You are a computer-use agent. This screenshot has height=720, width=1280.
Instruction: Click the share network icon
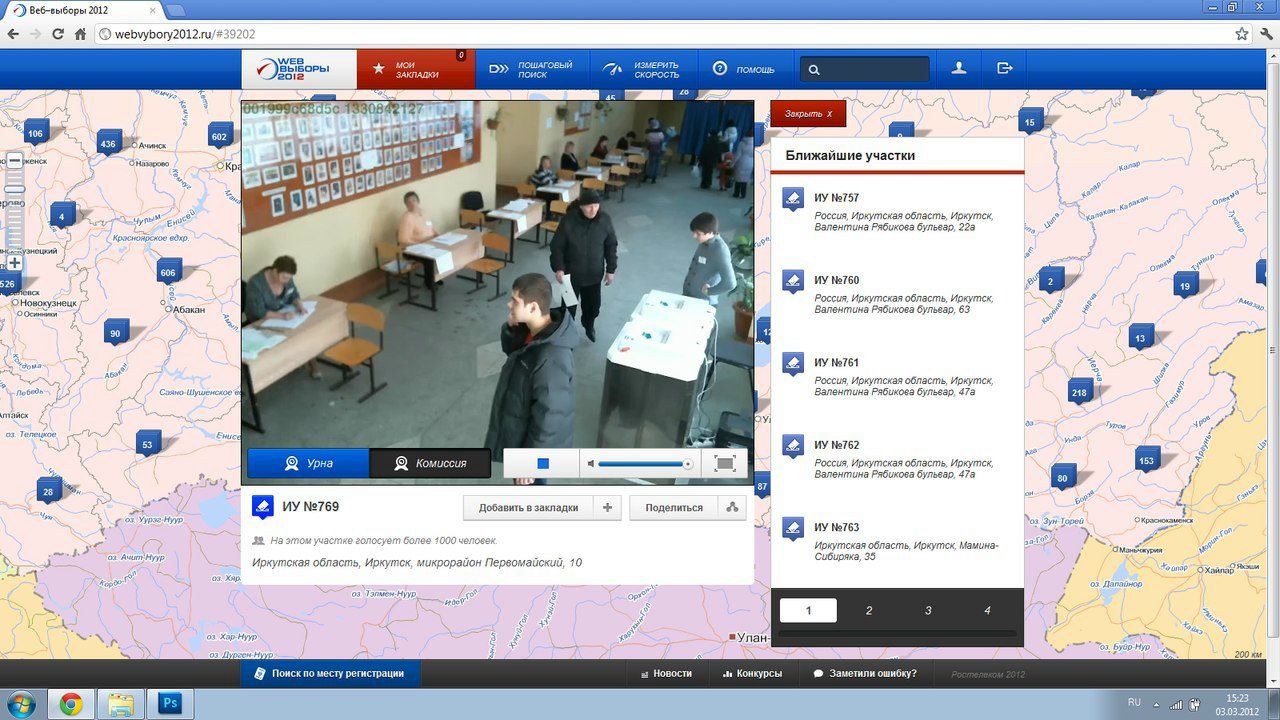click(x=732, y=508)
